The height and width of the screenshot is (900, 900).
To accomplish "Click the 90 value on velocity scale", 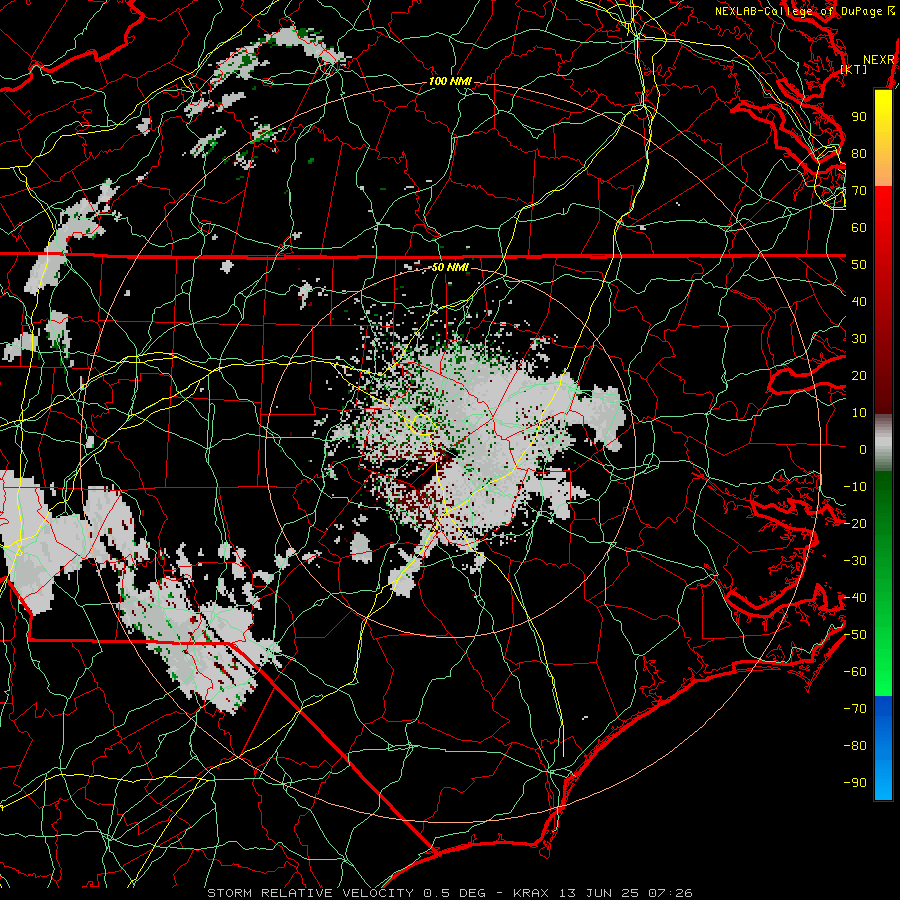I will 859,117.
